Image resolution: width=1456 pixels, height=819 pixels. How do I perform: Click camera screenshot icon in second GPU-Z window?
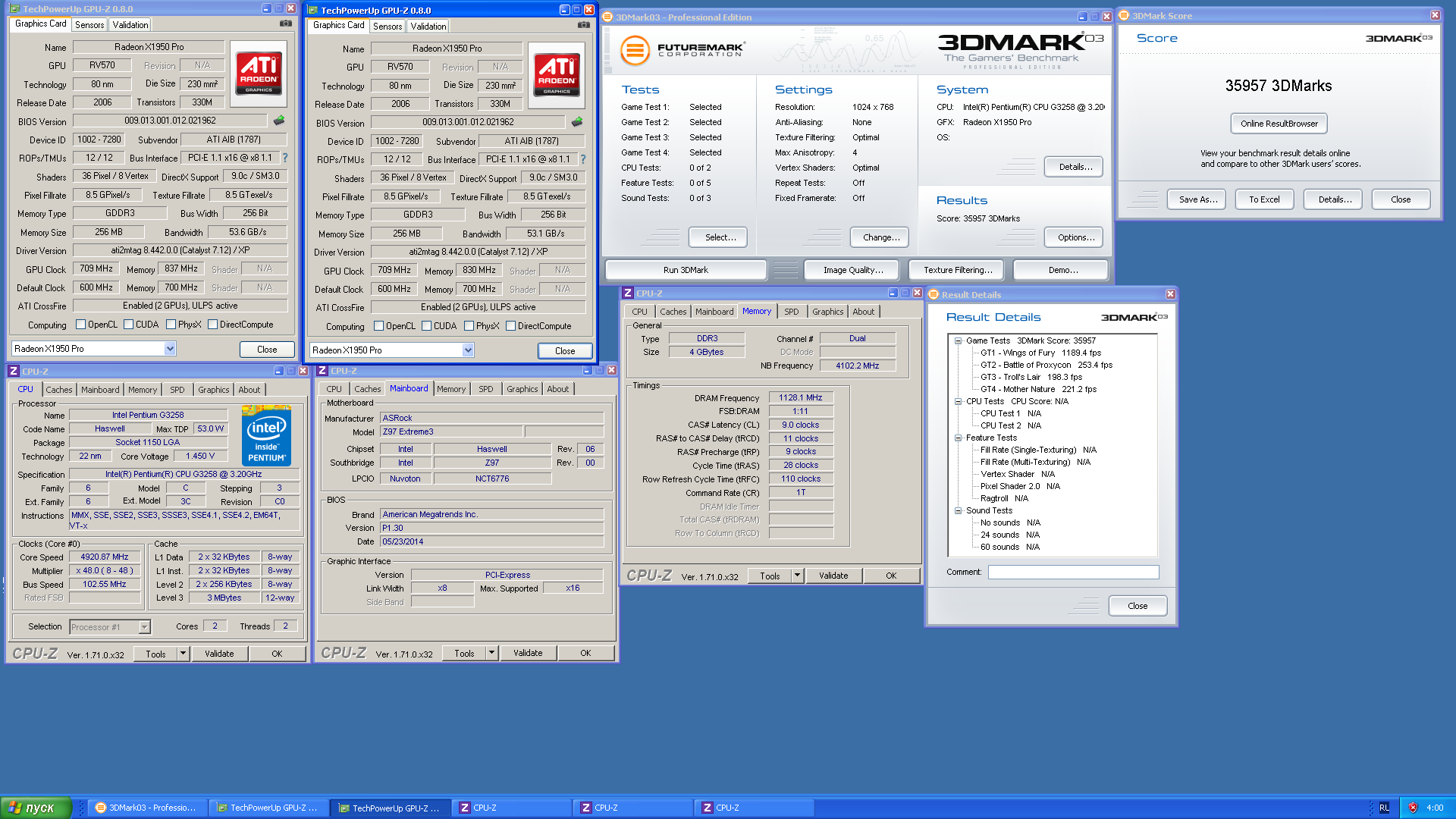pyautogui.click(x=584, y=25)
